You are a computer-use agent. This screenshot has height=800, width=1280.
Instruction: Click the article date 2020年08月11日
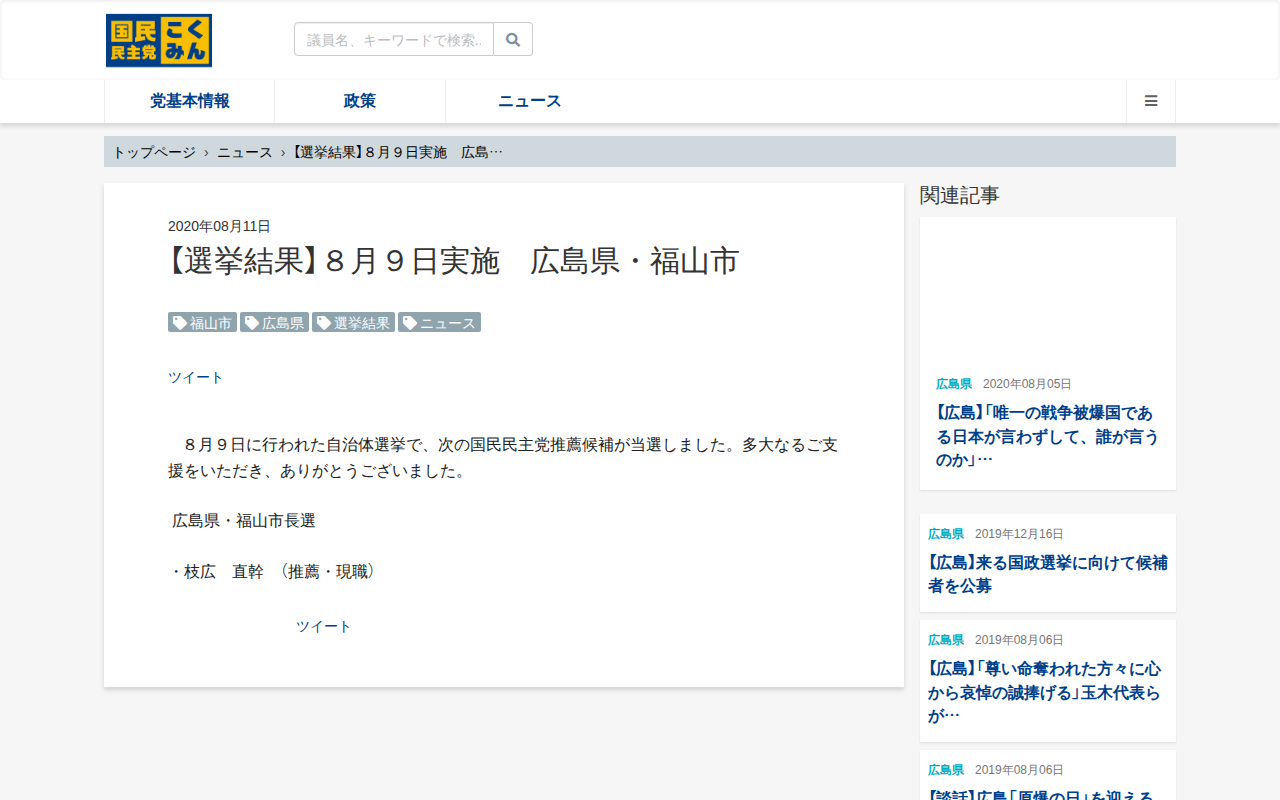pyautogui.click(x=219, y=226)
